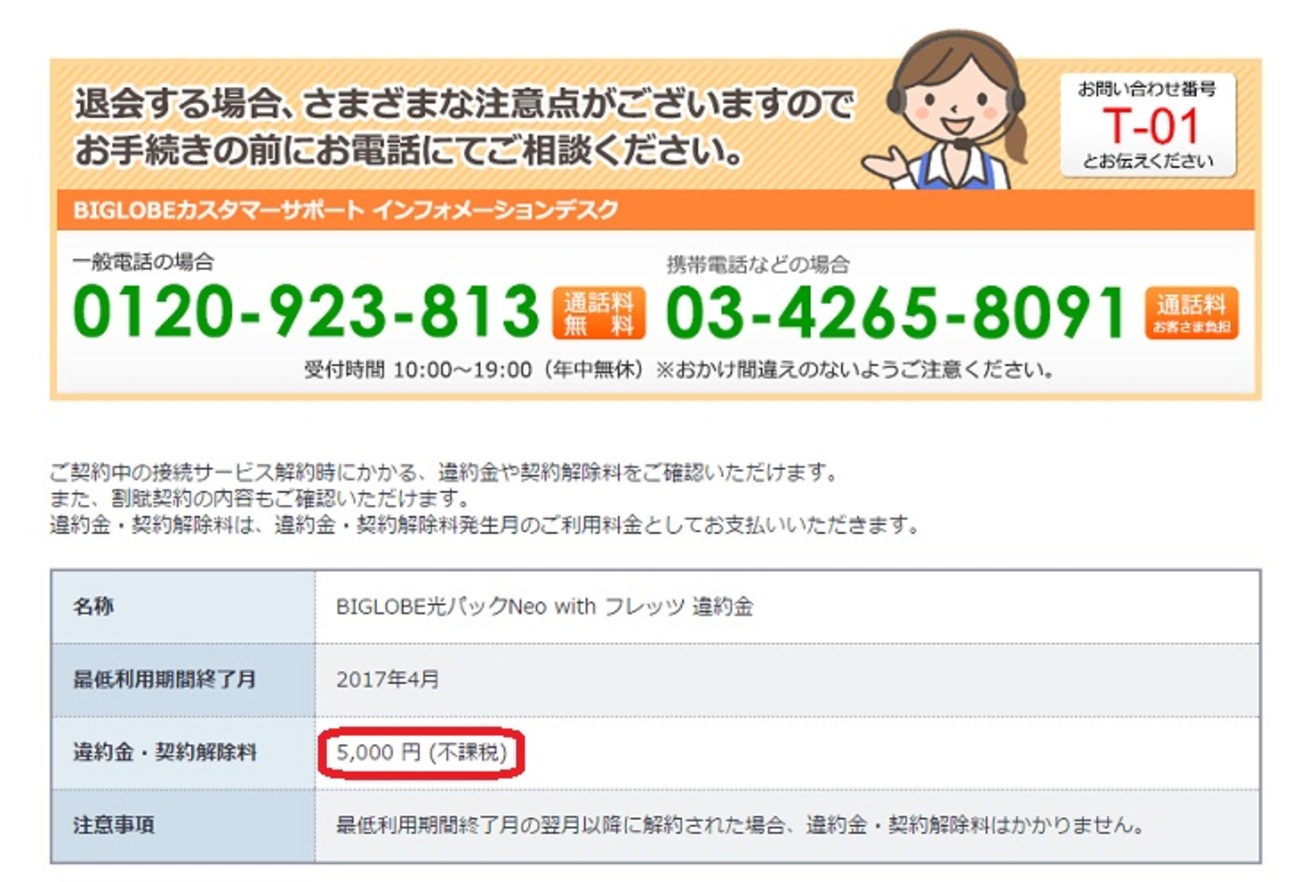Select the phone number 0120-923-813

click(x=306, y=312)
